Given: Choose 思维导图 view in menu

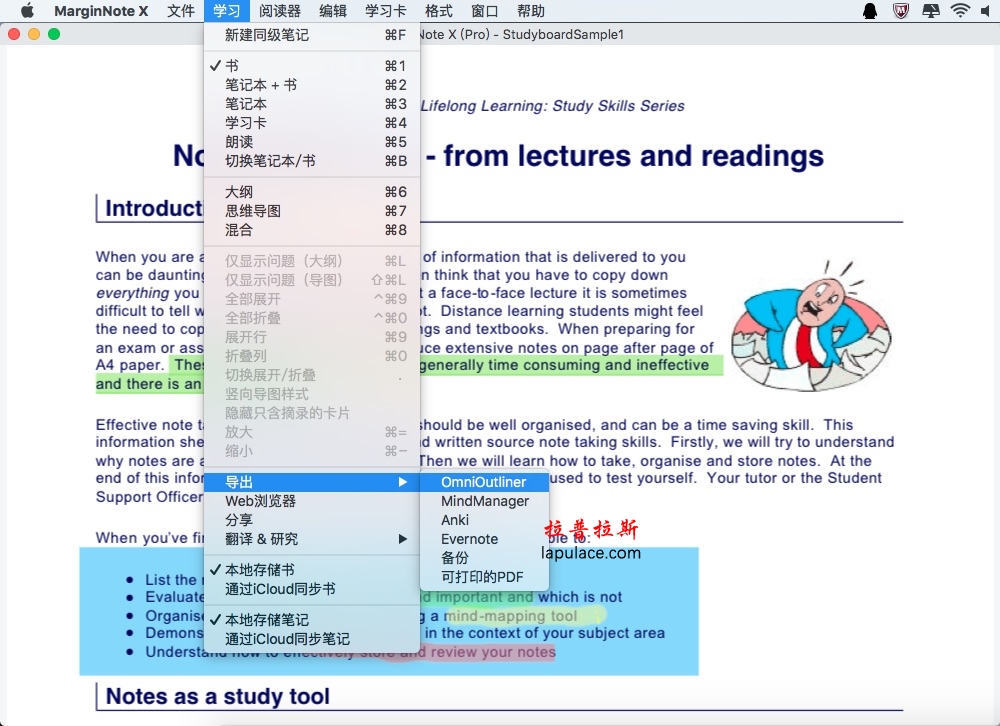Looking at the screenshot, I should tap(253, 211).
